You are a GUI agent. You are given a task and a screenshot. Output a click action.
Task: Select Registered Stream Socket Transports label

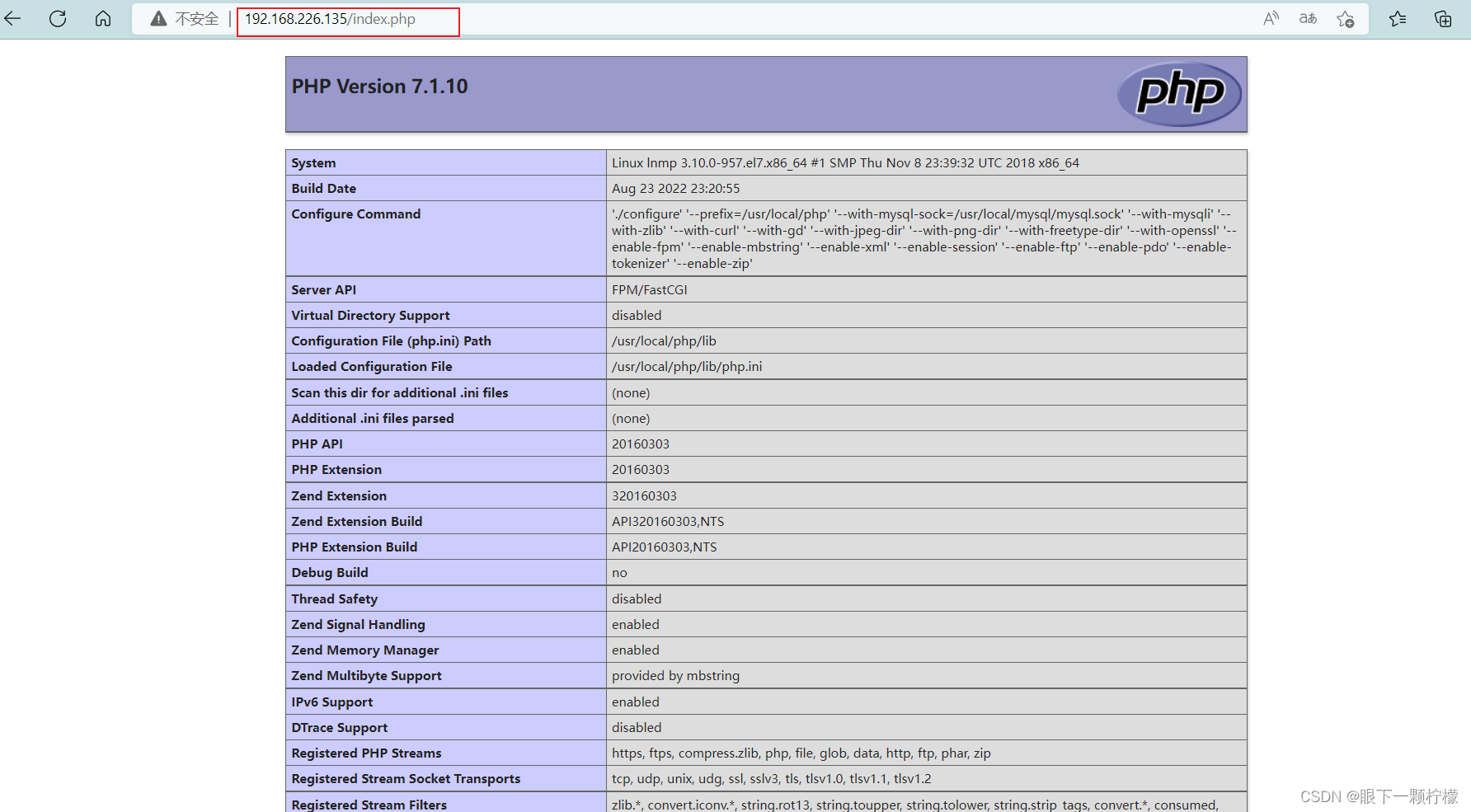[x=406, y=779]
